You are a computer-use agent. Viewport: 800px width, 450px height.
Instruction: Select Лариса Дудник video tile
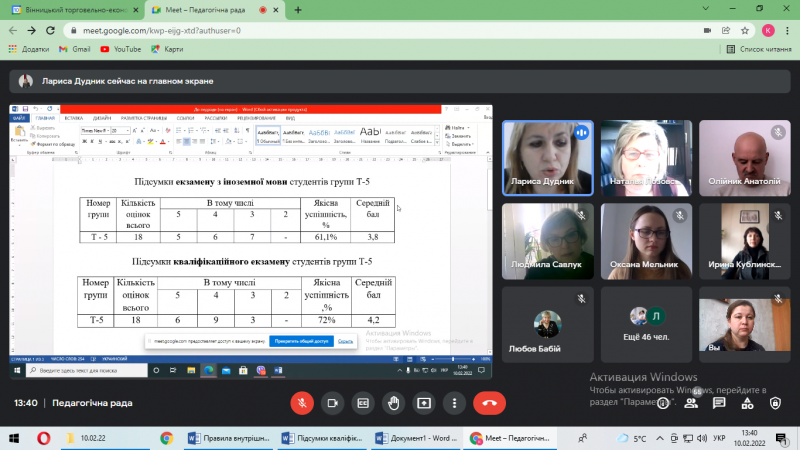click(547, 158)
